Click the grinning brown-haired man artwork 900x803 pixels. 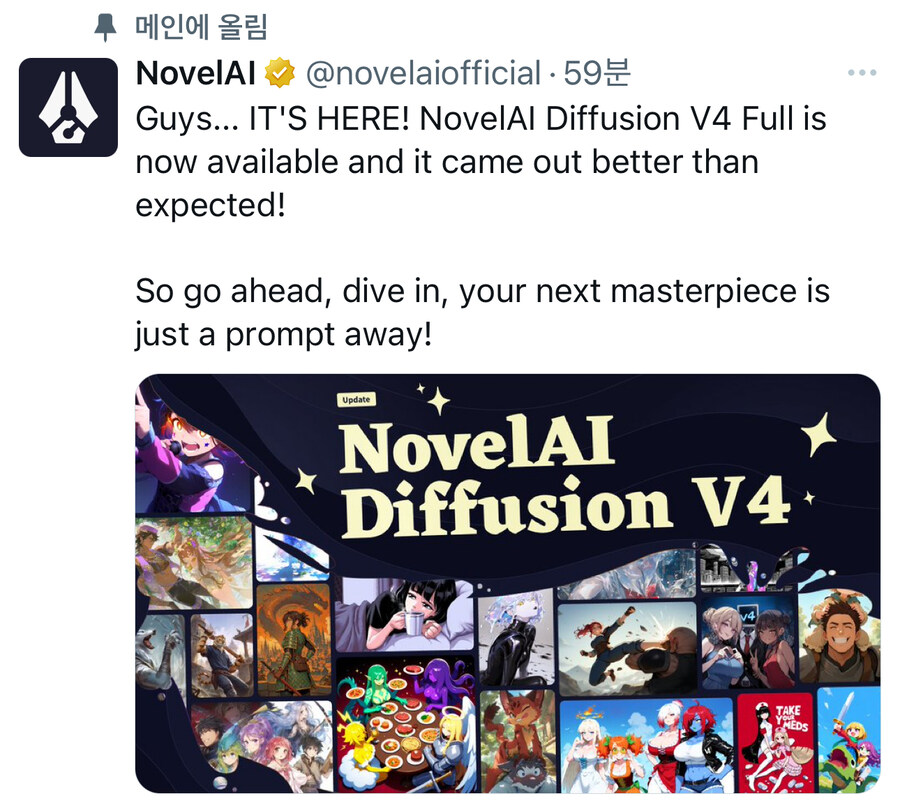point(839,638)
